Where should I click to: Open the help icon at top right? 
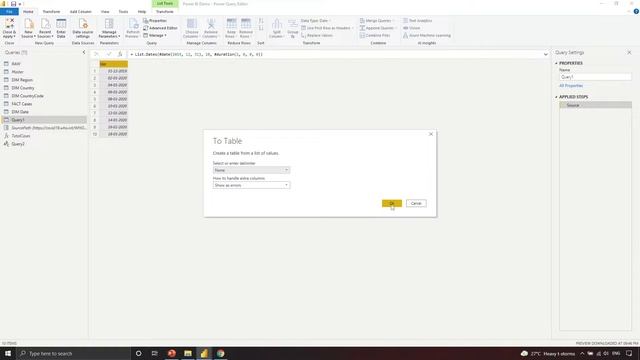pos(636,11)
